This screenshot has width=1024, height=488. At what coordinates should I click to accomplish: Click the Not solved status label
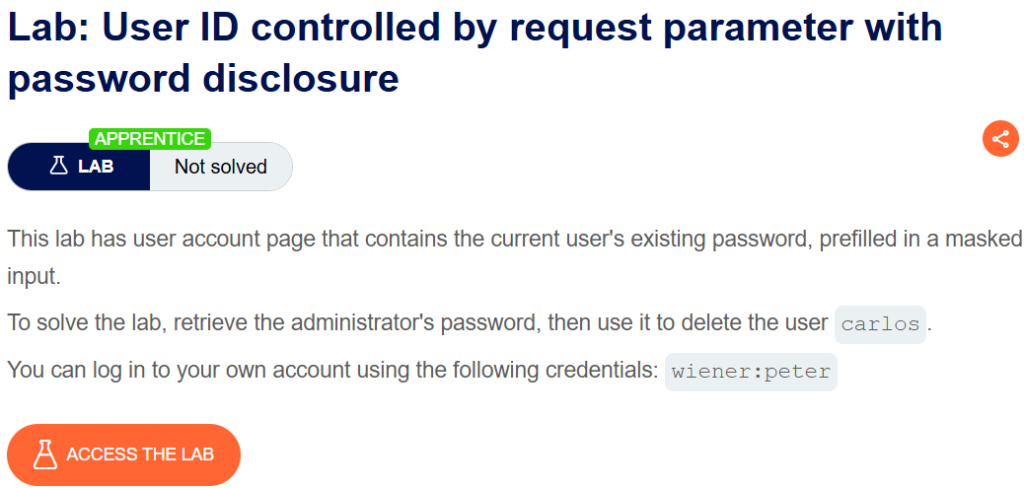[x=221, y=167]
